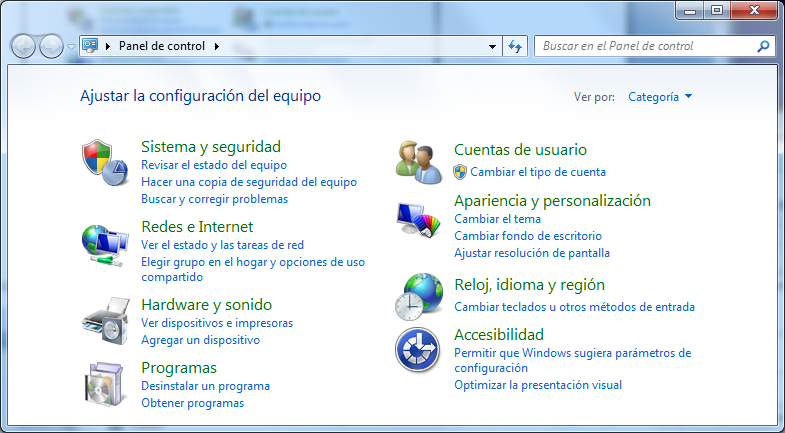Open the Redes e Internet heading
This screenshot has height=433, width=785.
(197, 227)
